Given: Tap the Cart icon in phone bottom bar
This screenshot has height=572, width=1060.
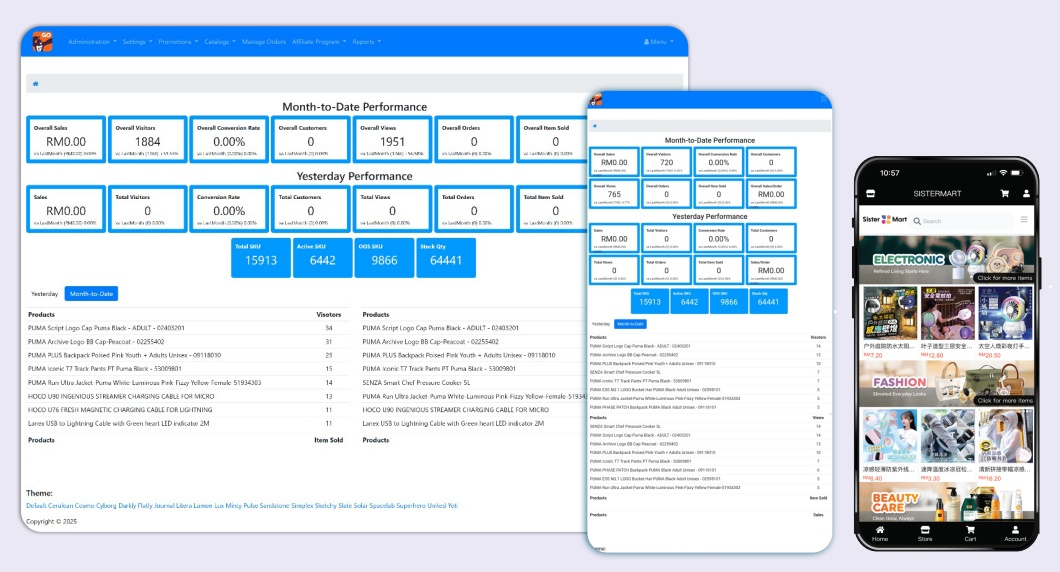Looking at the screenshot, I should click(x=970, y=533).
